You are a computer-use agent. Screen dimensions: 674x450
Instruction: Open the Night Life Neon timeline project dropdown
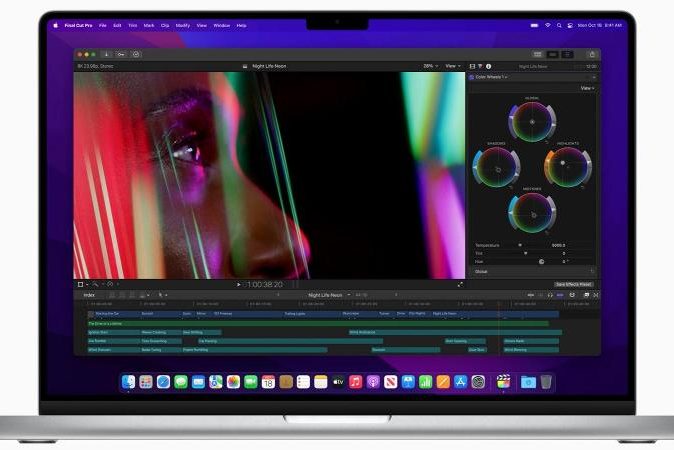coord(329,295)
